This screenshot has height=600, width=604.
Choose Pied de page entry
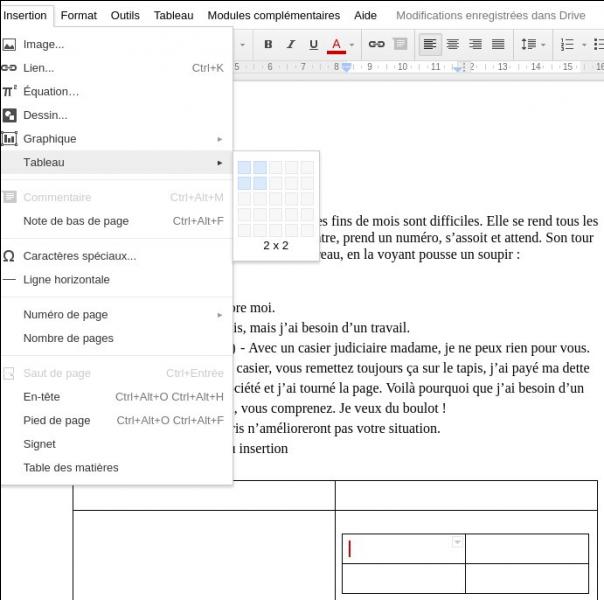(x=117, y=420)
